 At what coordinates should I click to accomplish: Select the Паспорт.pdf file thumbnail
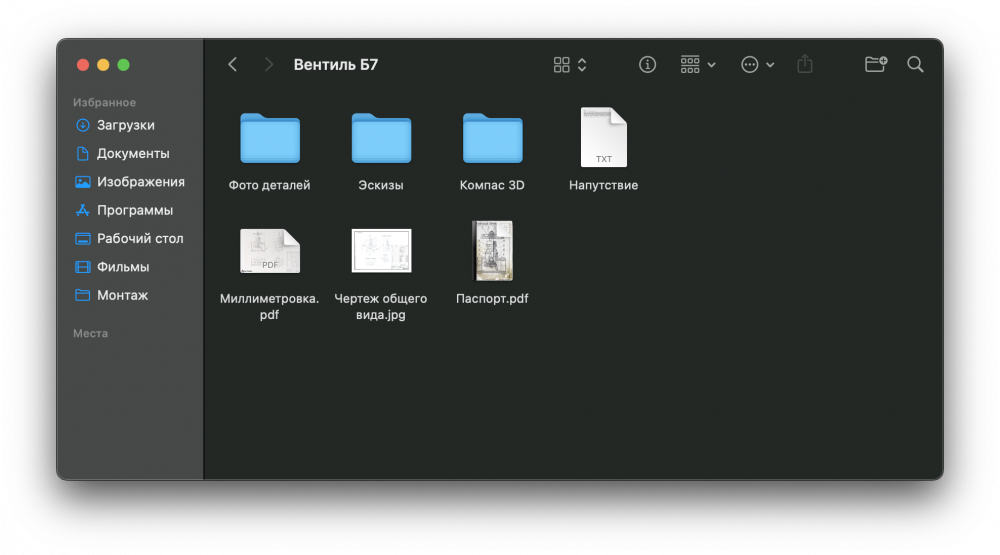[492, 250]
